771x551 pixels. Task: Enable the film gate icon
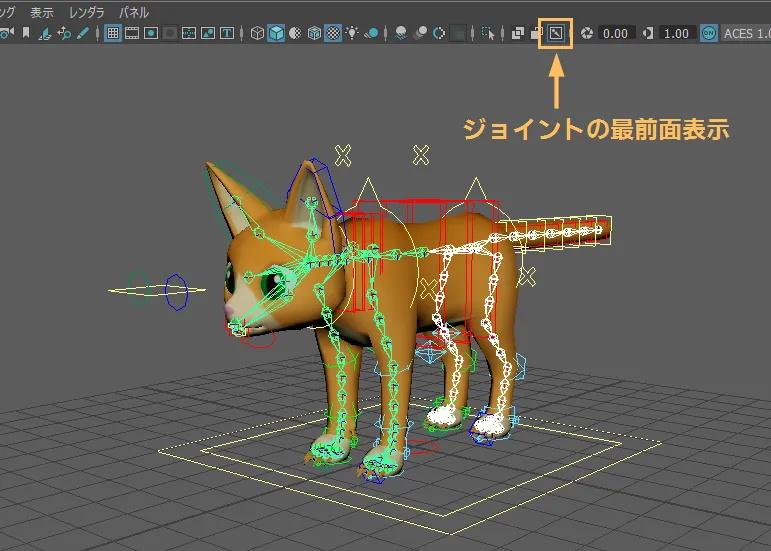(x=132, y=33)
